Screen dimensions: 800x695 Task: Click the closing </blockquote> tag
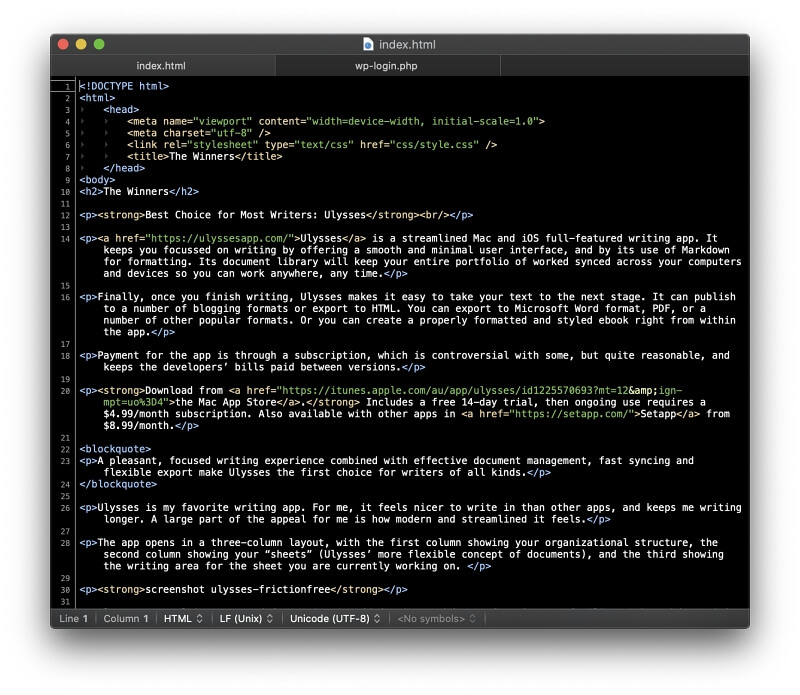coord(118,484)
